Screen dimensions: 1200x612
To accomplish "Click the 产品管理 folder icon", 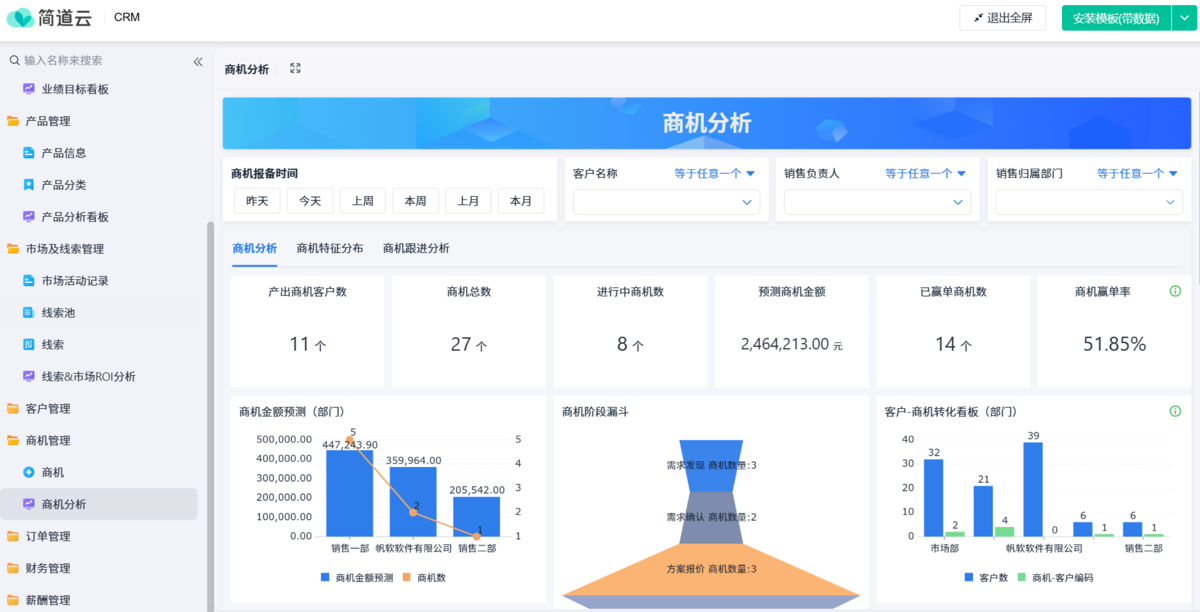I will [13, 121].
